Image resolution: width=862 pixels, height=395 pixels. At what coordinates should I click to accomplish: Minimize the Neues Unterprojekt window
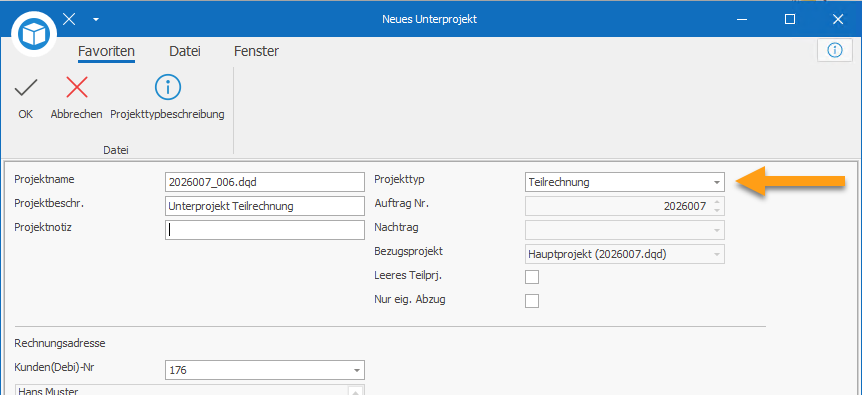click(x=742, y=19)
